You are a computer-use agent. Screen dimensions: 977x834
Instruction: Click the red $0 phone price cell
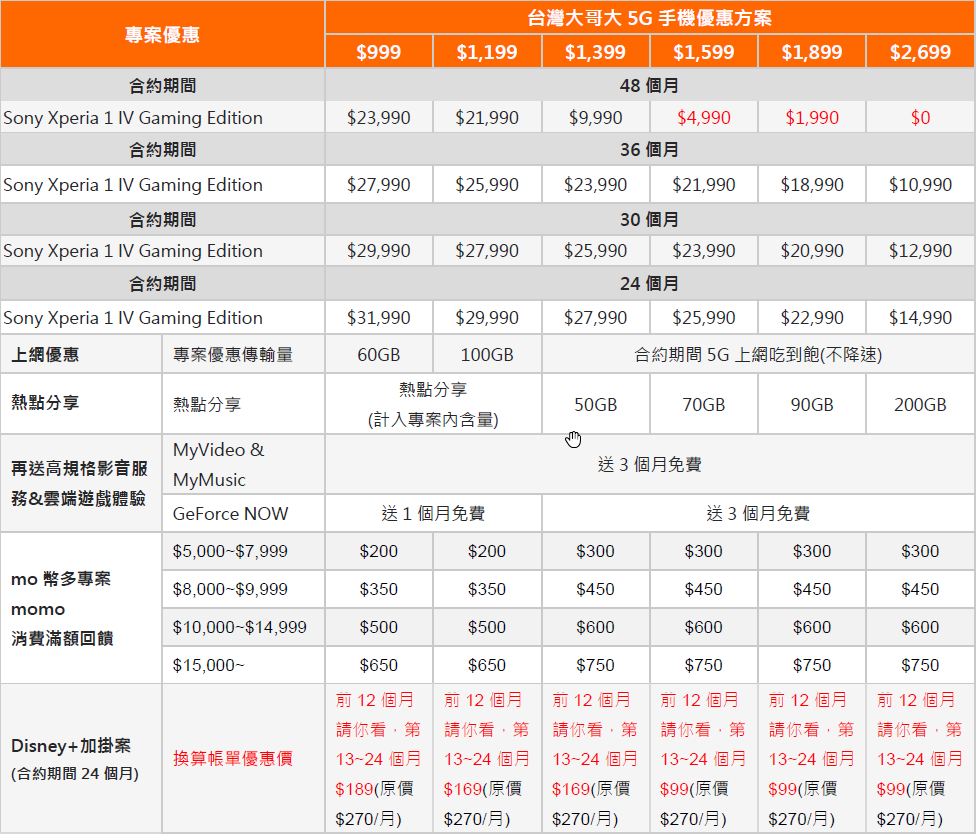click(920, 118)
